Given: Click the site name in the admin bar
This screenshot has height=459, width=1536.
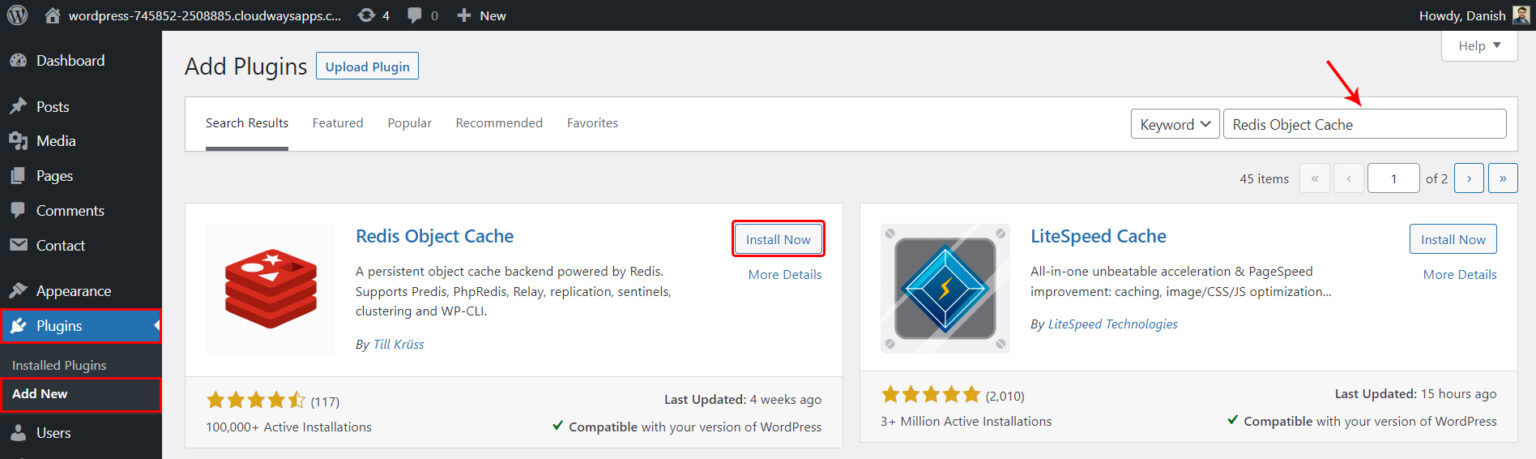Looking at the screenshot, I should pyautogui.click(x=204, y=15).
